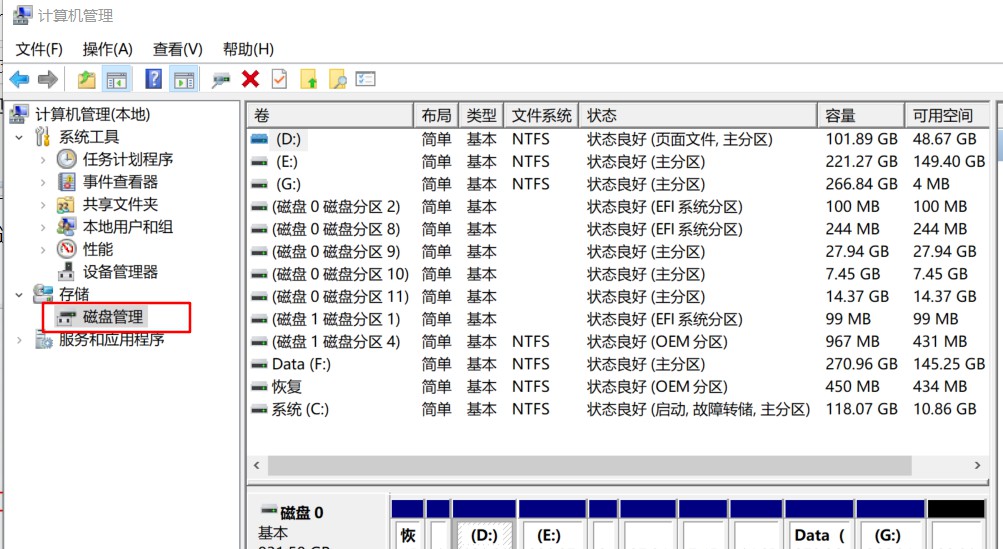1003x549 pixels.
Task: Select the 恢复 volume row
Action: coord(618,386)
